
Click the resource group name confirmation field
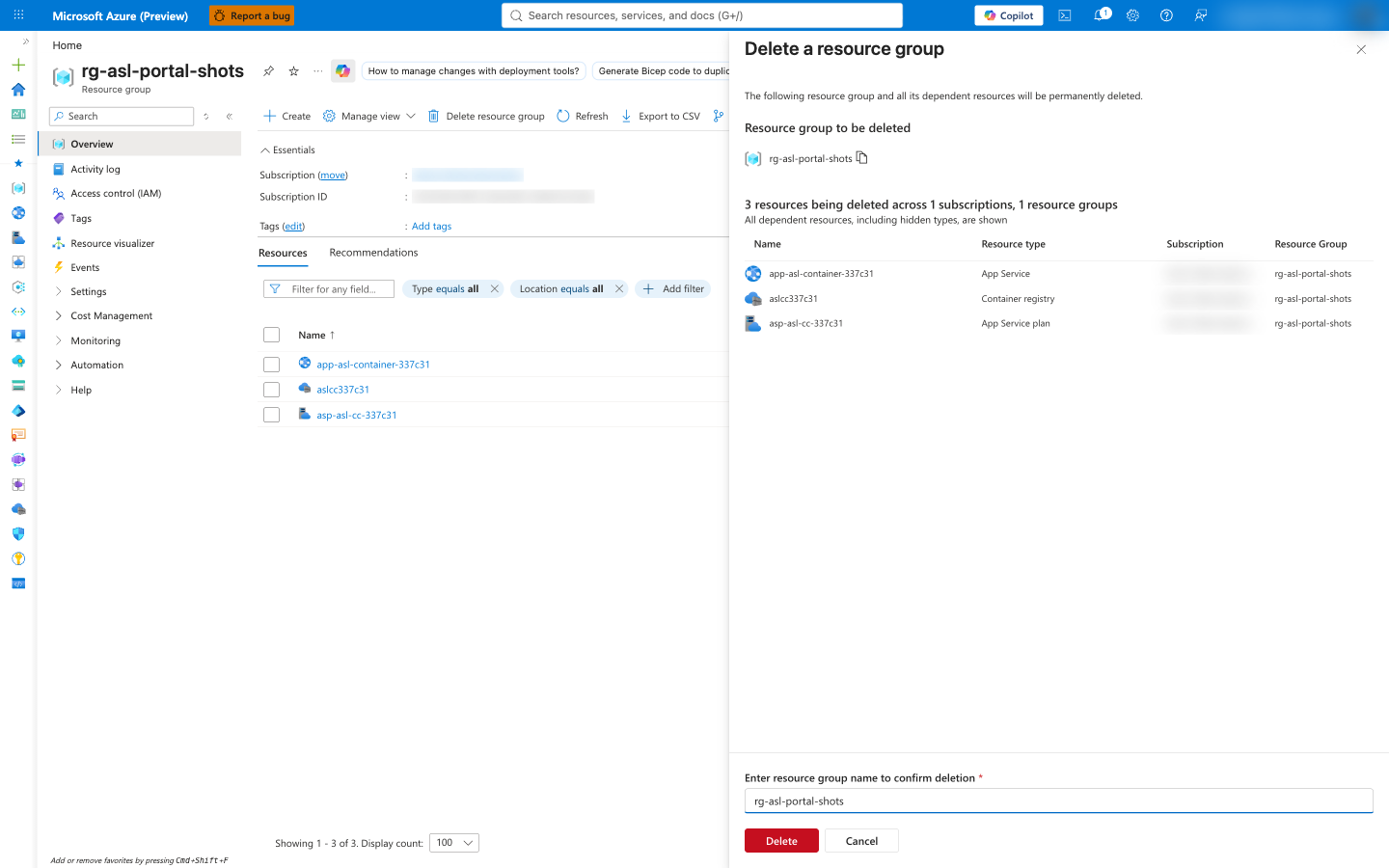[1058, 801]
